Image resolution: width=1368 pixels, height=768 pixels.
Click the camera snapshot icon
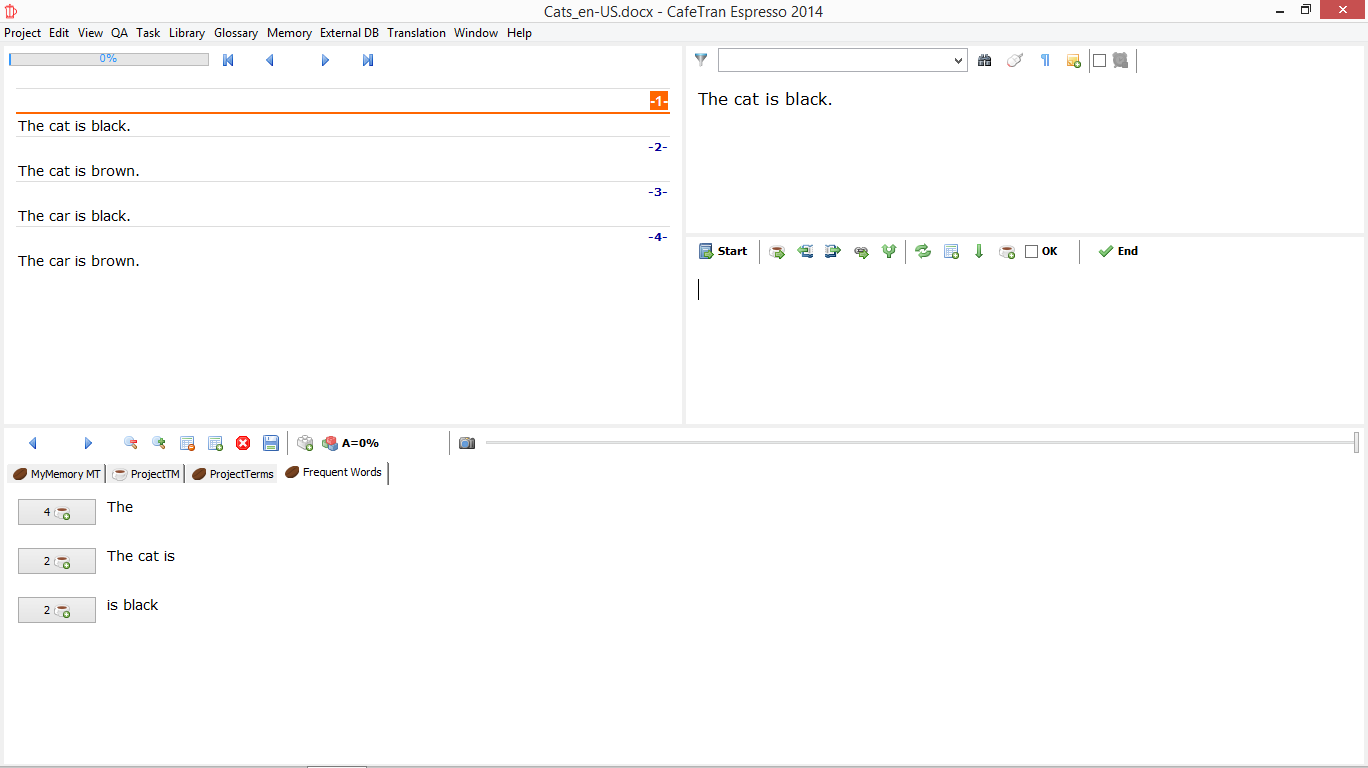[467, 443]
